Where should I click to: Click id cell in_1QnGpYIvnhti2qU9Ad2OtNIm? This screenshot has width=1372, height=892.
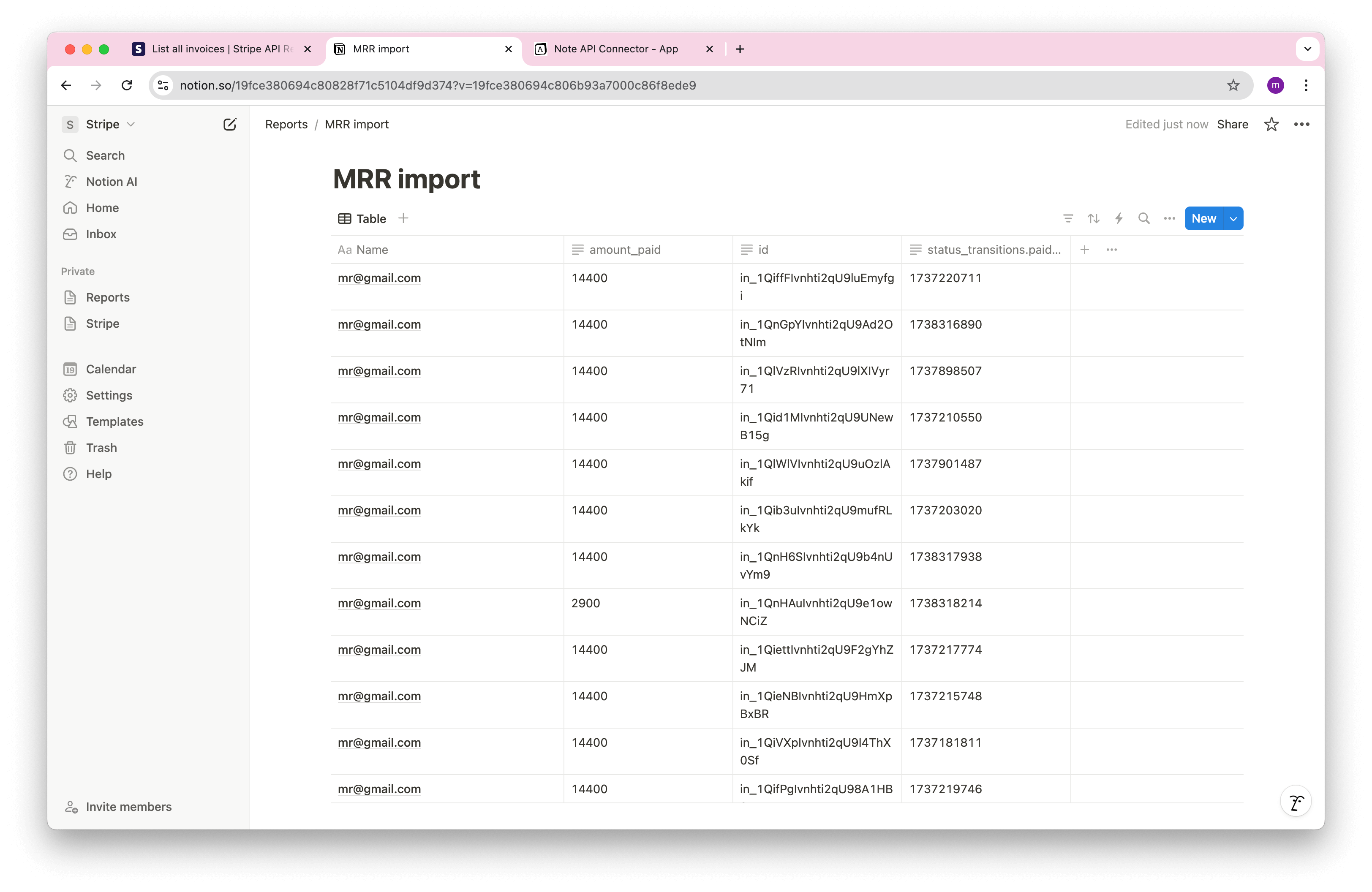(817, 334)
